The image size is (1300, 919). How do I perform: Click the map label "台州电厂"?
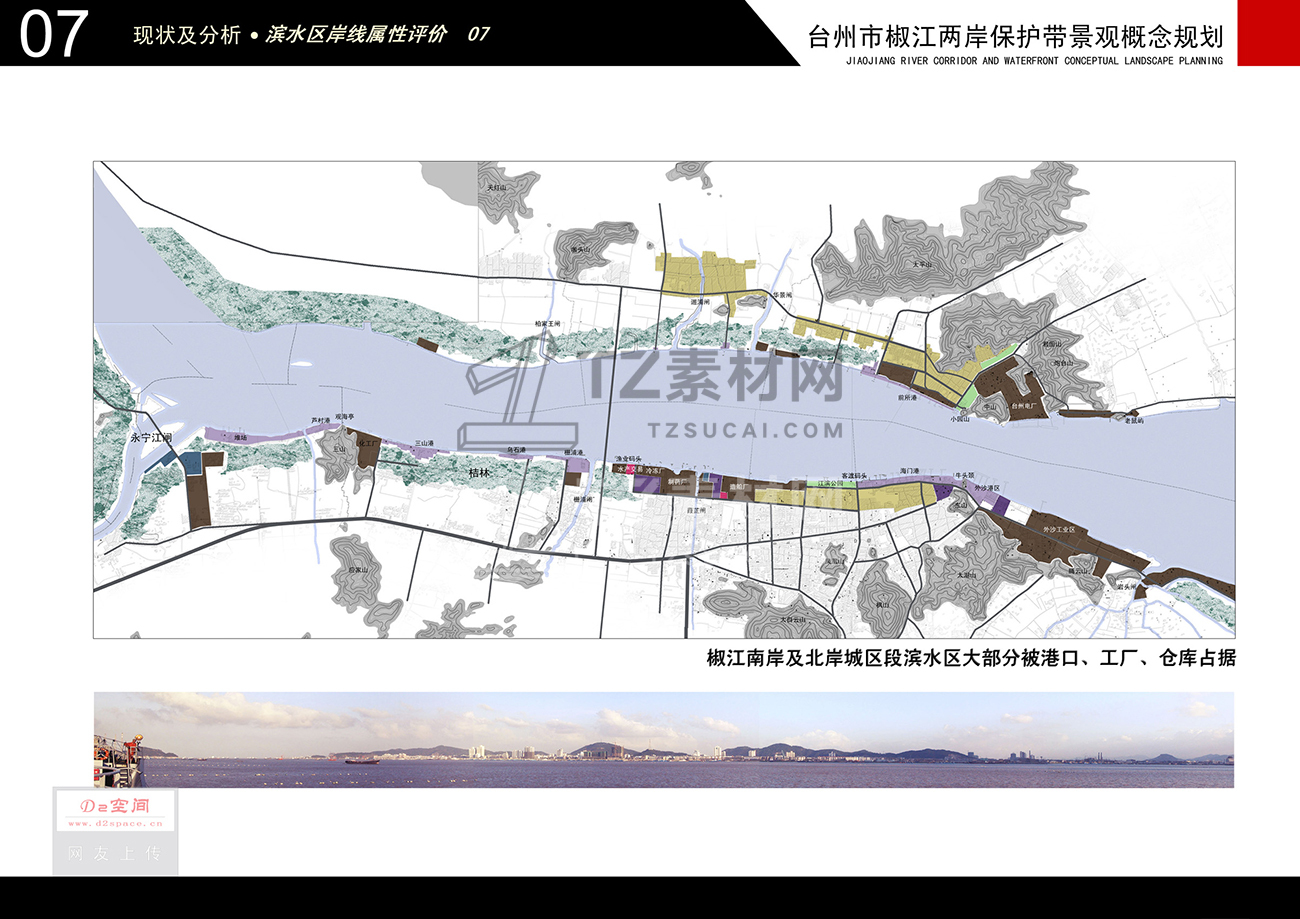pyautogui.click(x=1025, y=407)
